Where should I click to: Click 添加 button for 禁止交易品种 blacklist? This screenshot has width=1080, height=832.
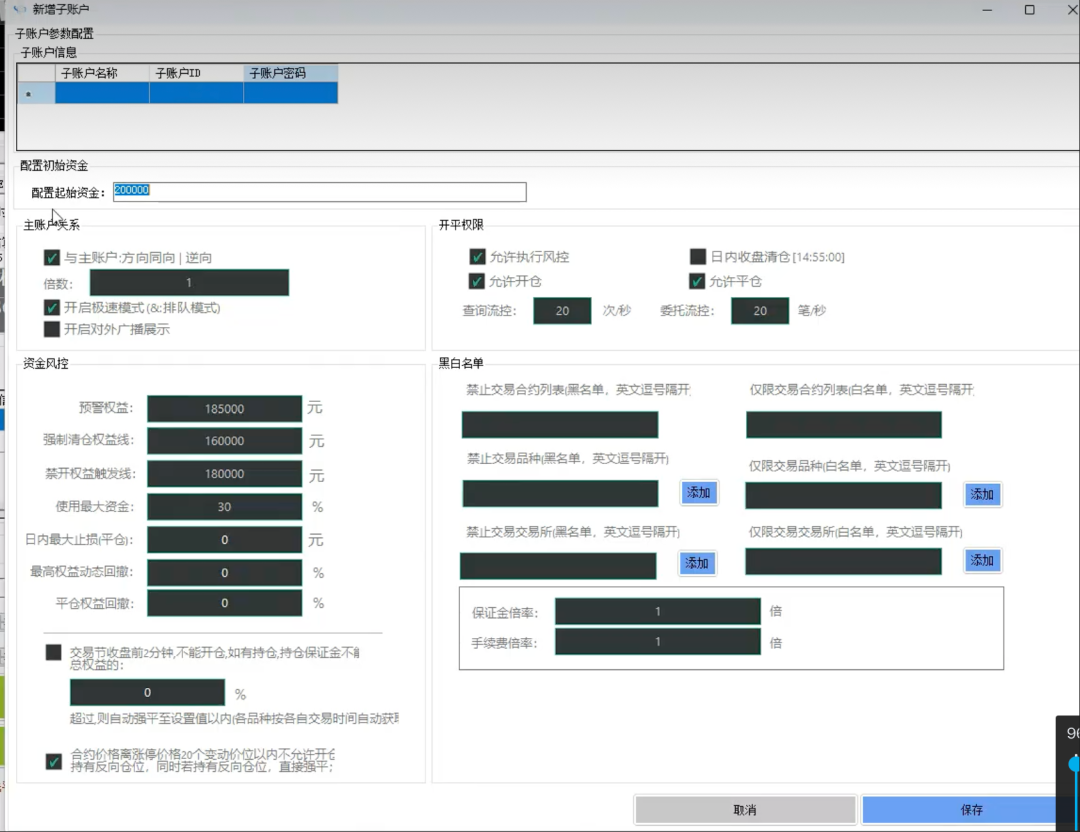coord(699,493)
